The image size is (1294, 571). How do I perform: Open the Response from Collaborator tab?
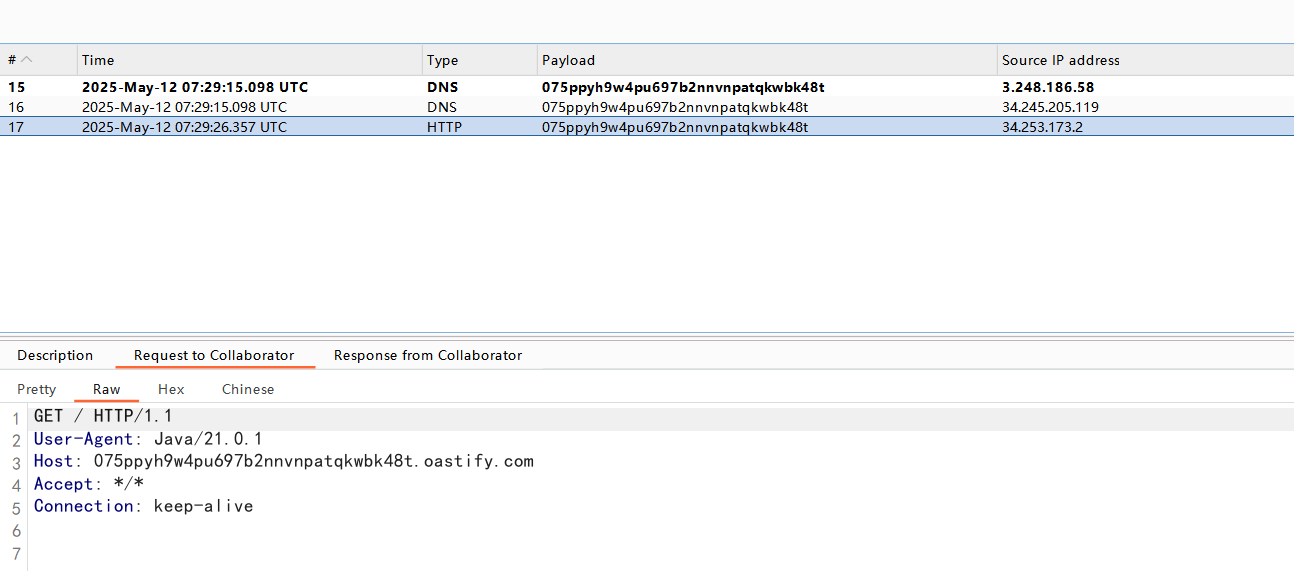[428, 355]
